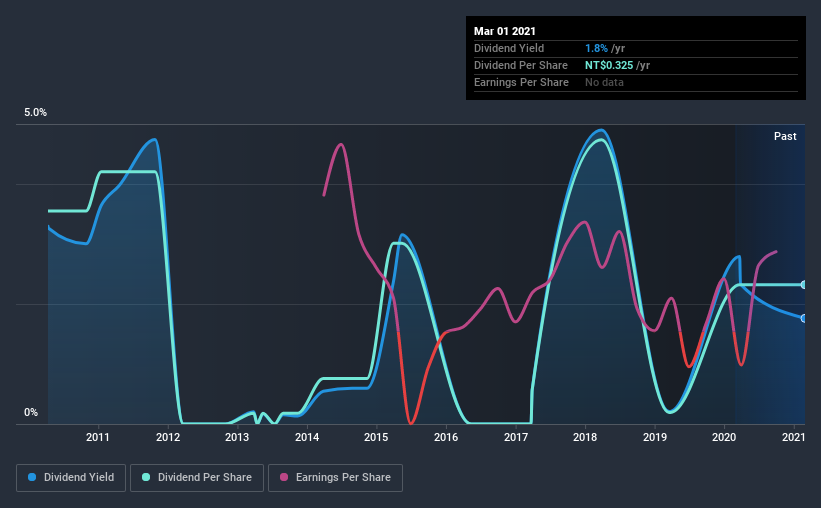Viewport: 821px width, 508px height.
Task: Toggle the Dividend Yield legend button
Action: 71,478
